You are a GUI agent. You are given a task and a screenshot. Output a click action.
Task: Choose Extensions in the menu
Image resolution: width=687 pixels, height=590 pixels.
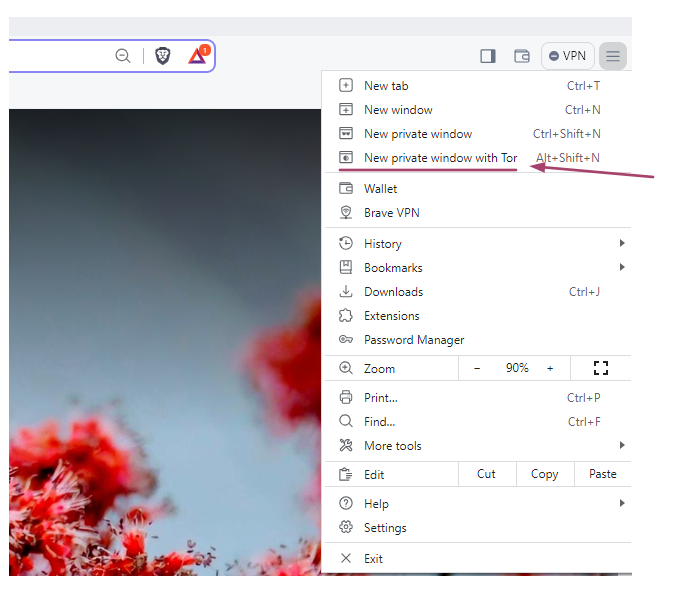pos(391,316)
